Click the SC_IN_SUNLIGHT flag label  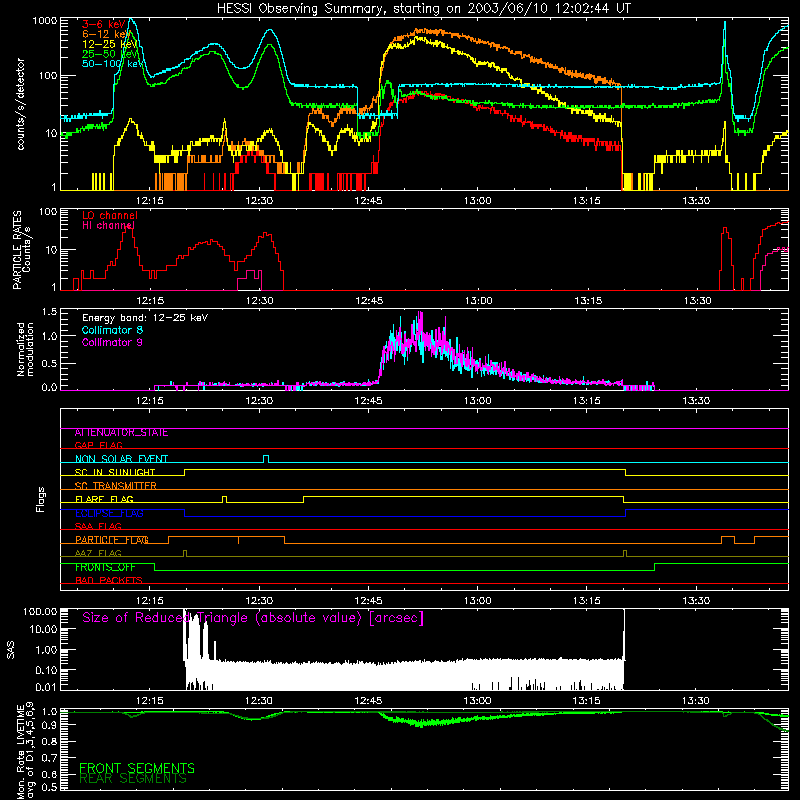tap(115, 472)
